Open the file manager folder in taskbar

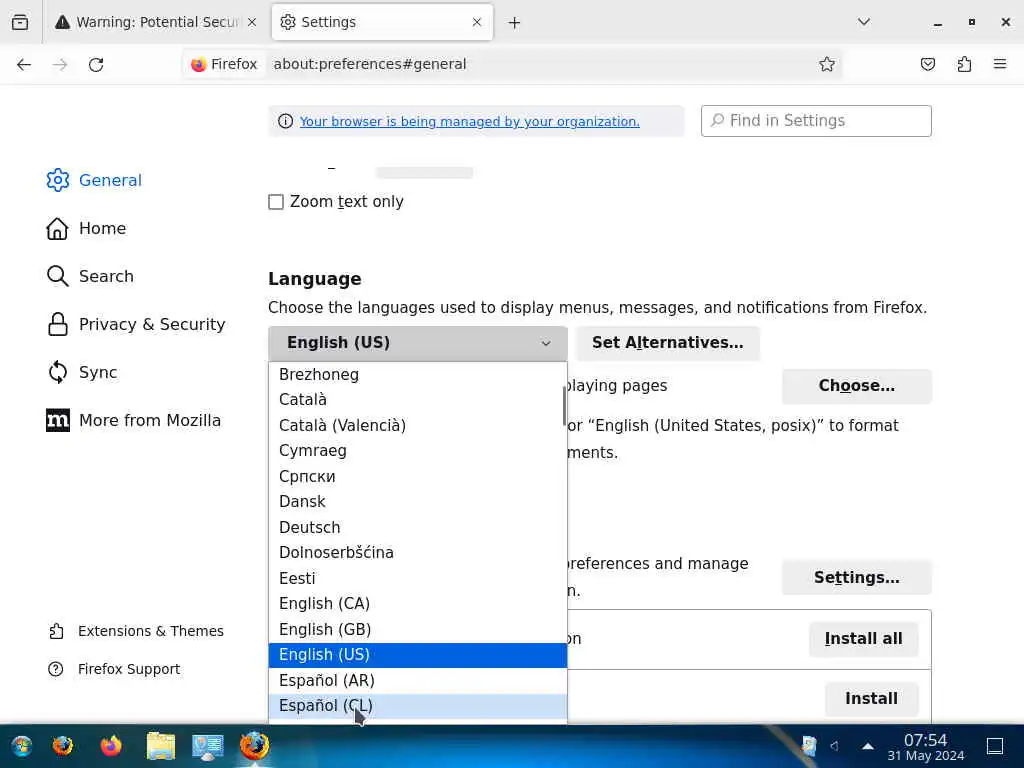click(x=161, y=746)
